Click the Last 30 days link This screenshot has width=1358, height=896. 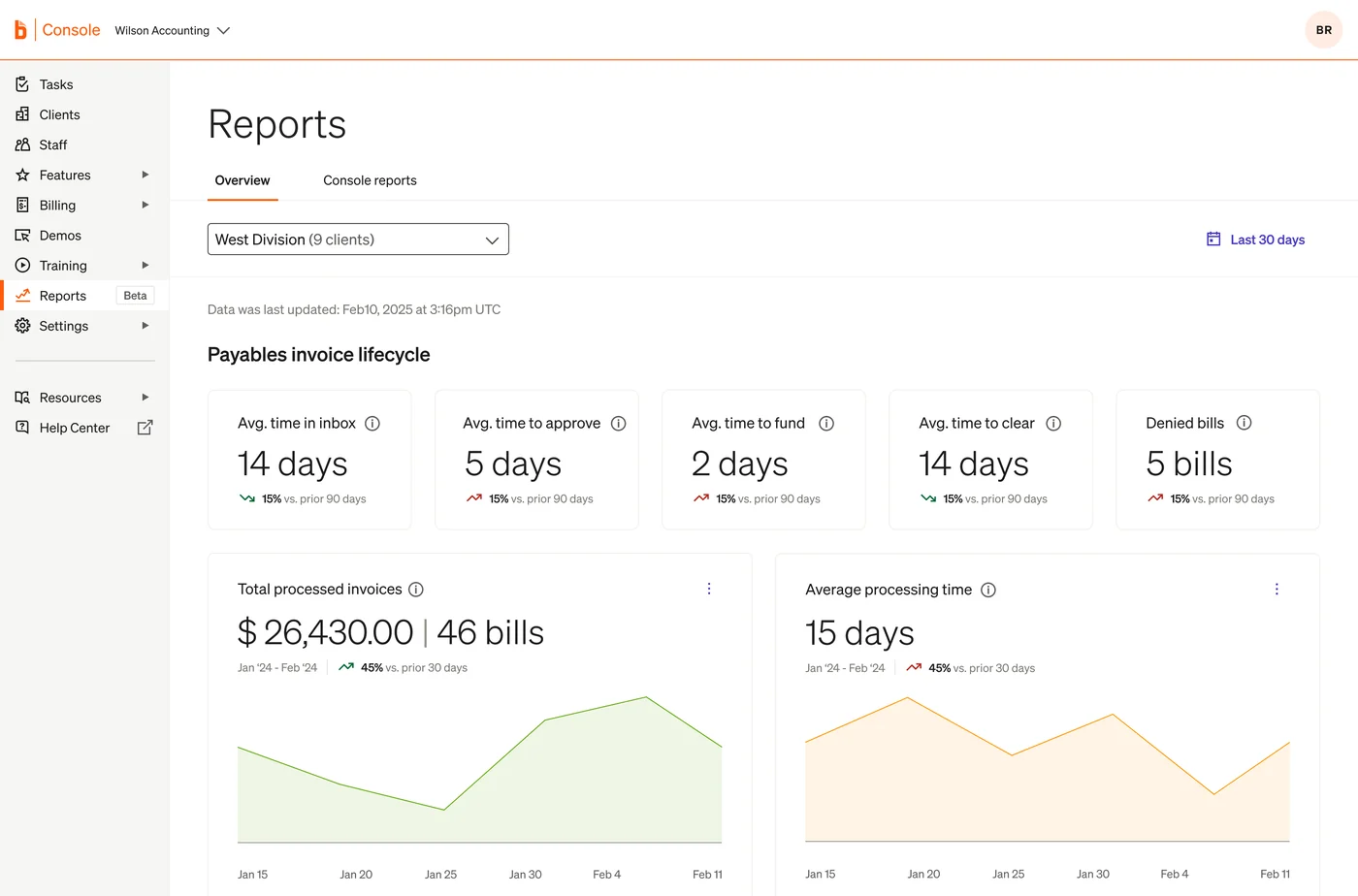coord(1267,240)
